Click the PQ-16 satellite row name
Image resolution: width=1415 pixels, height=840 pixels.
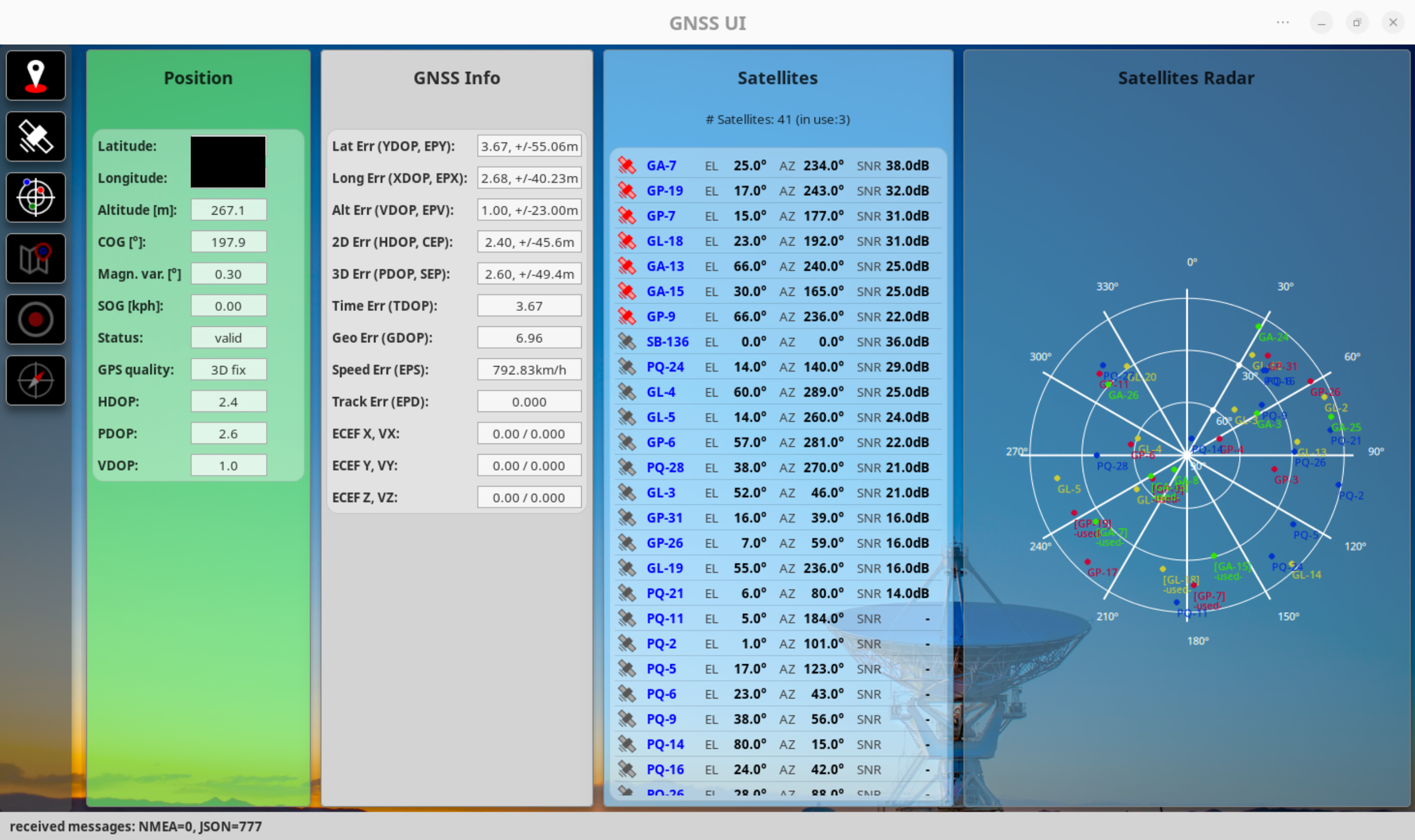pos(665,769)
